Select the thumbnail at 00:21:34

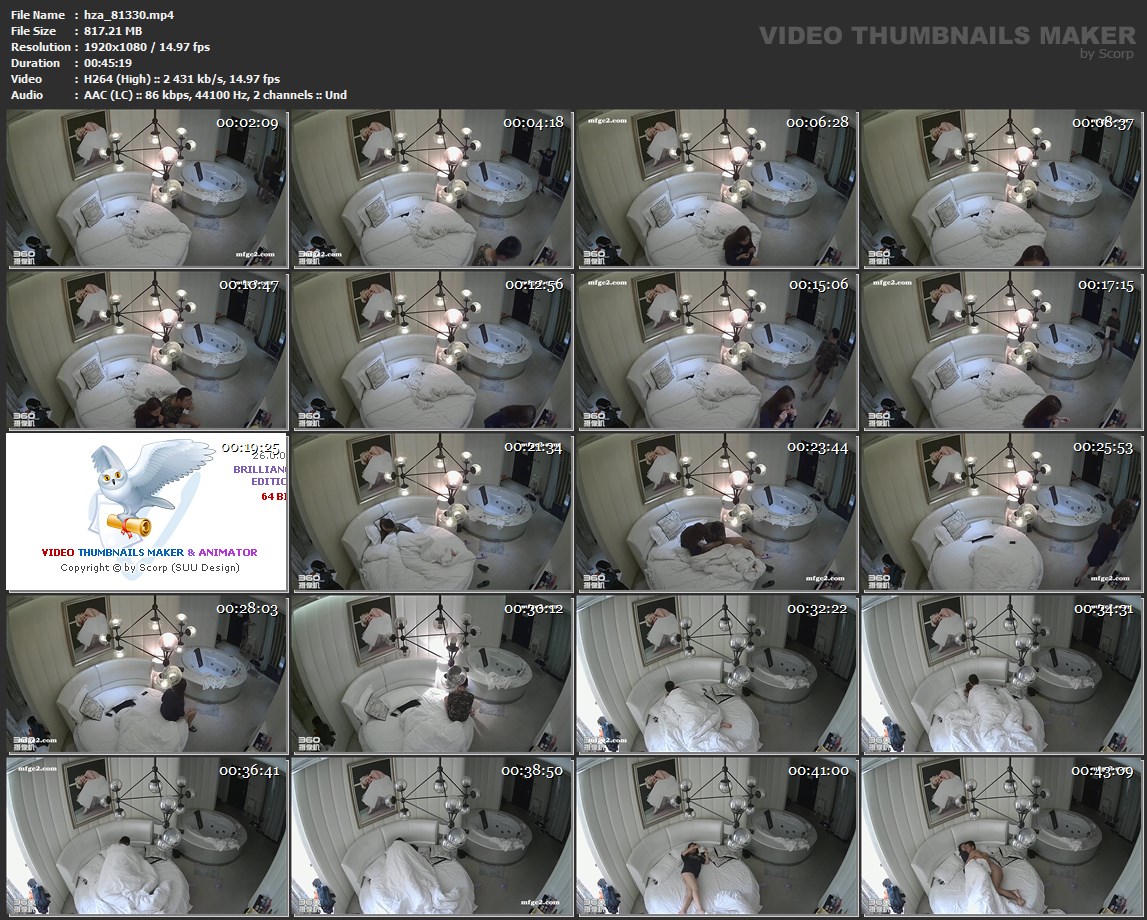pyautogui.click(x=432, y=512)
